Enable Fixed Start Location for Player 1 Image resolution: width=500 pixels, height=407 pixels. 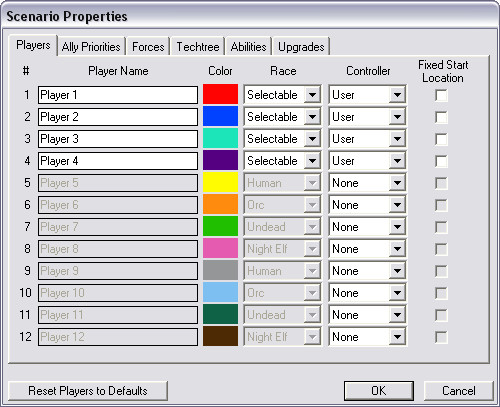click(x=441, y=95)
